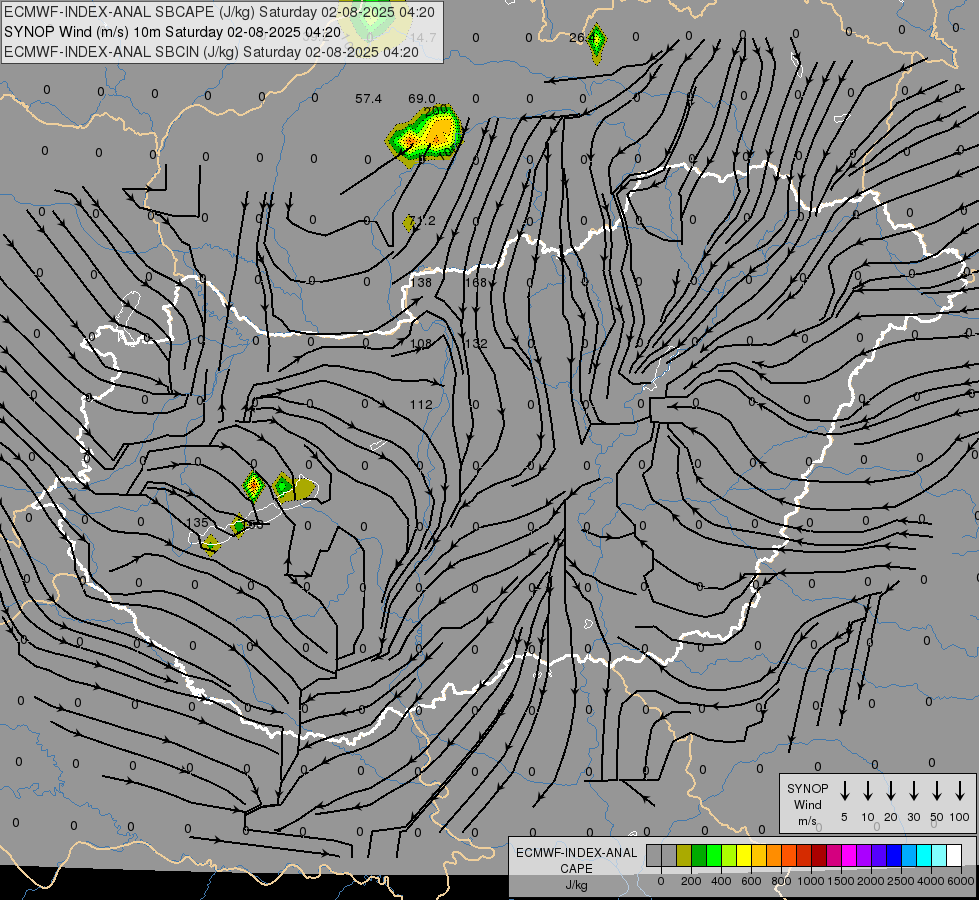Viewport: 979px width, 900px height.
Task: Click the 1500 tick label on CAPE scale
Action: click(x=841, y=881)
